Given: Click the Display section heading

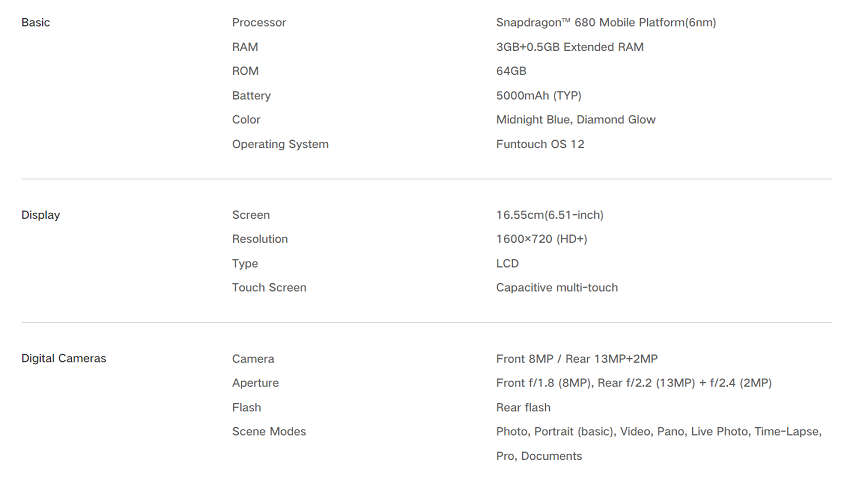Looking at the screenshot, I should [41, 215].
